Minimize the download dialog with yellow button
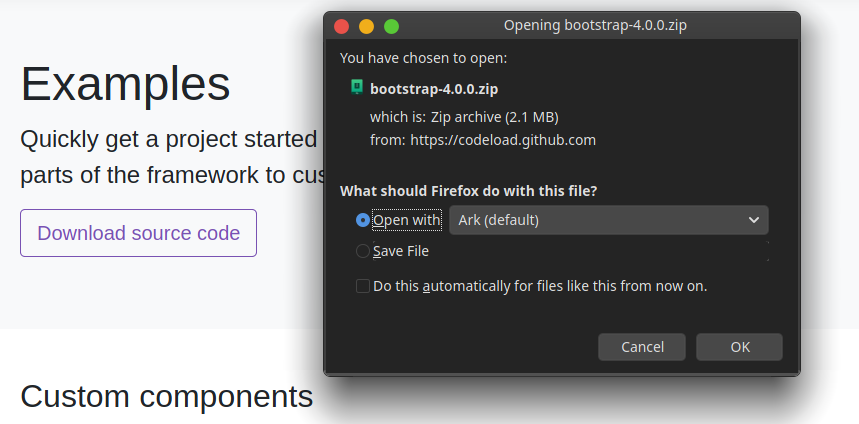 coord(366,26)
